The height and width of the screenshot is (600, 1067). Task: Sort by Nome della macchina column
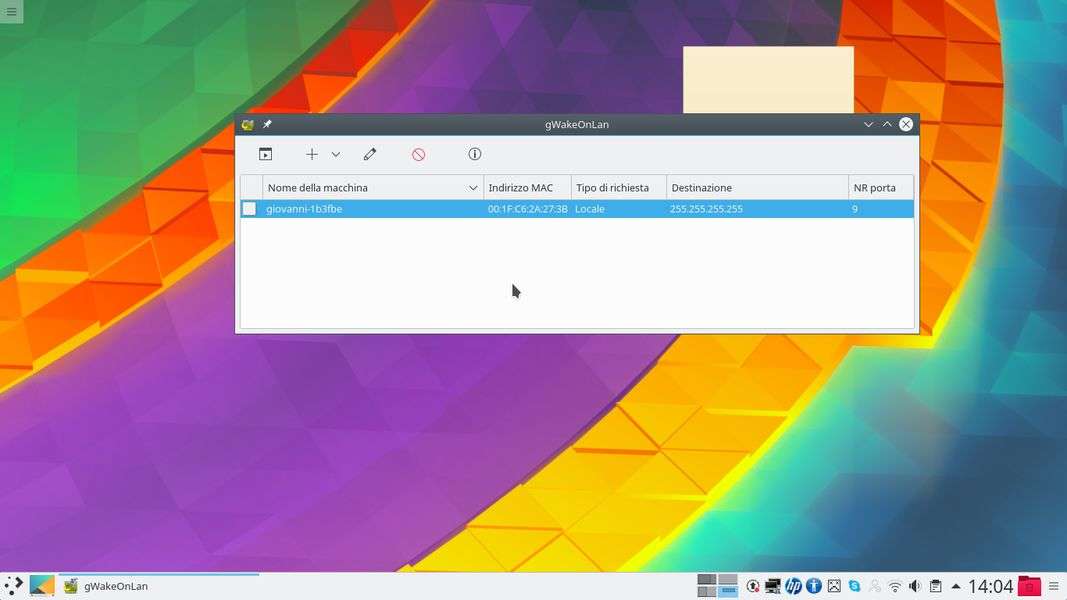tap(373, 188)
